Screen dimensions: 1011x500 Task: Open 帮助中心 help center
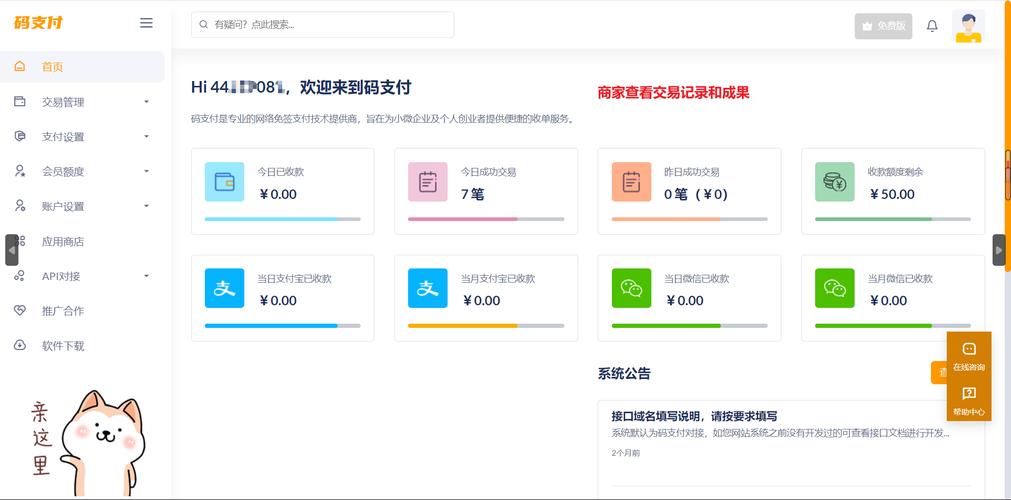click(x=968, y=401)
